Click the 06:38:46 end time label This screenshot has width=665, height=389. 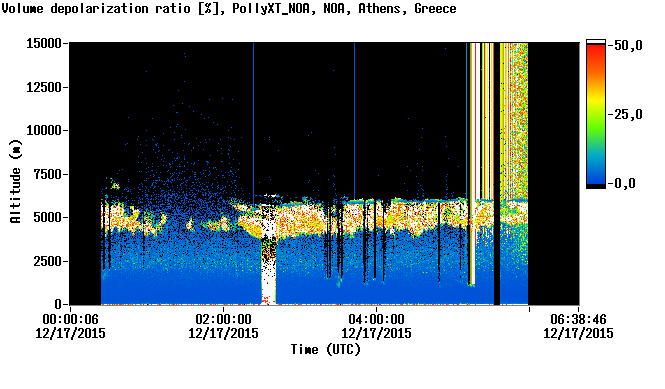(x=578, y=319)
